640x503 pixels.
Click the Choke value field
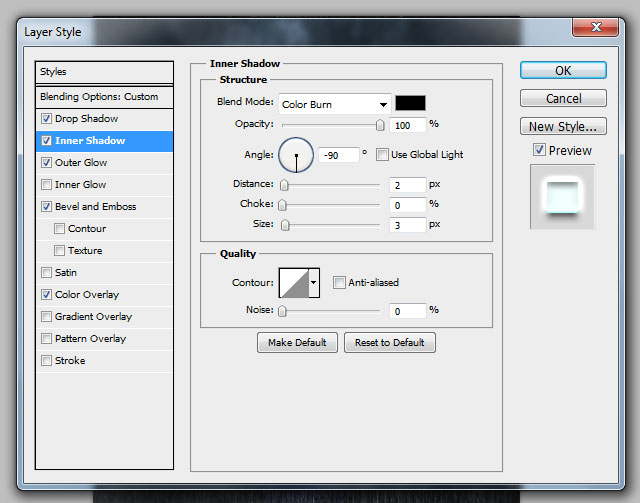point(408,205)
